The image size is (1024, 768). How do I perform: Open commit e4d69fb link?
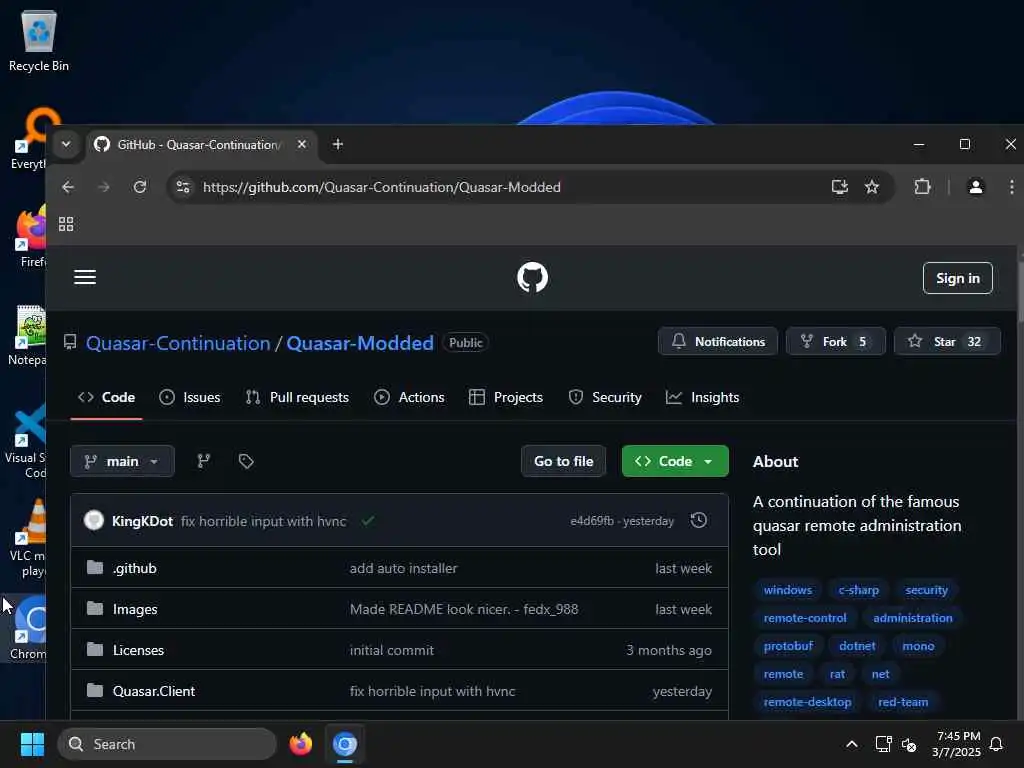592,521
